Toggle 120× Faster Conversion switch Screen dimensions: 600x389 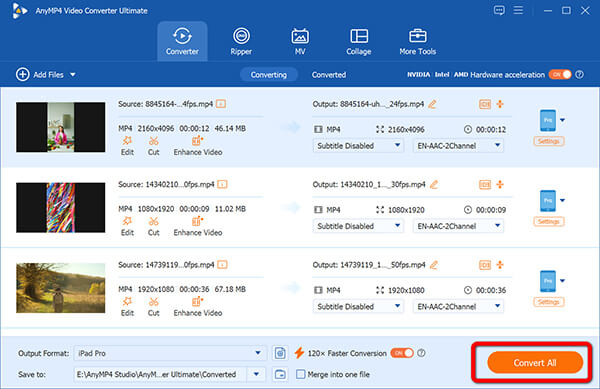point(402,353)
